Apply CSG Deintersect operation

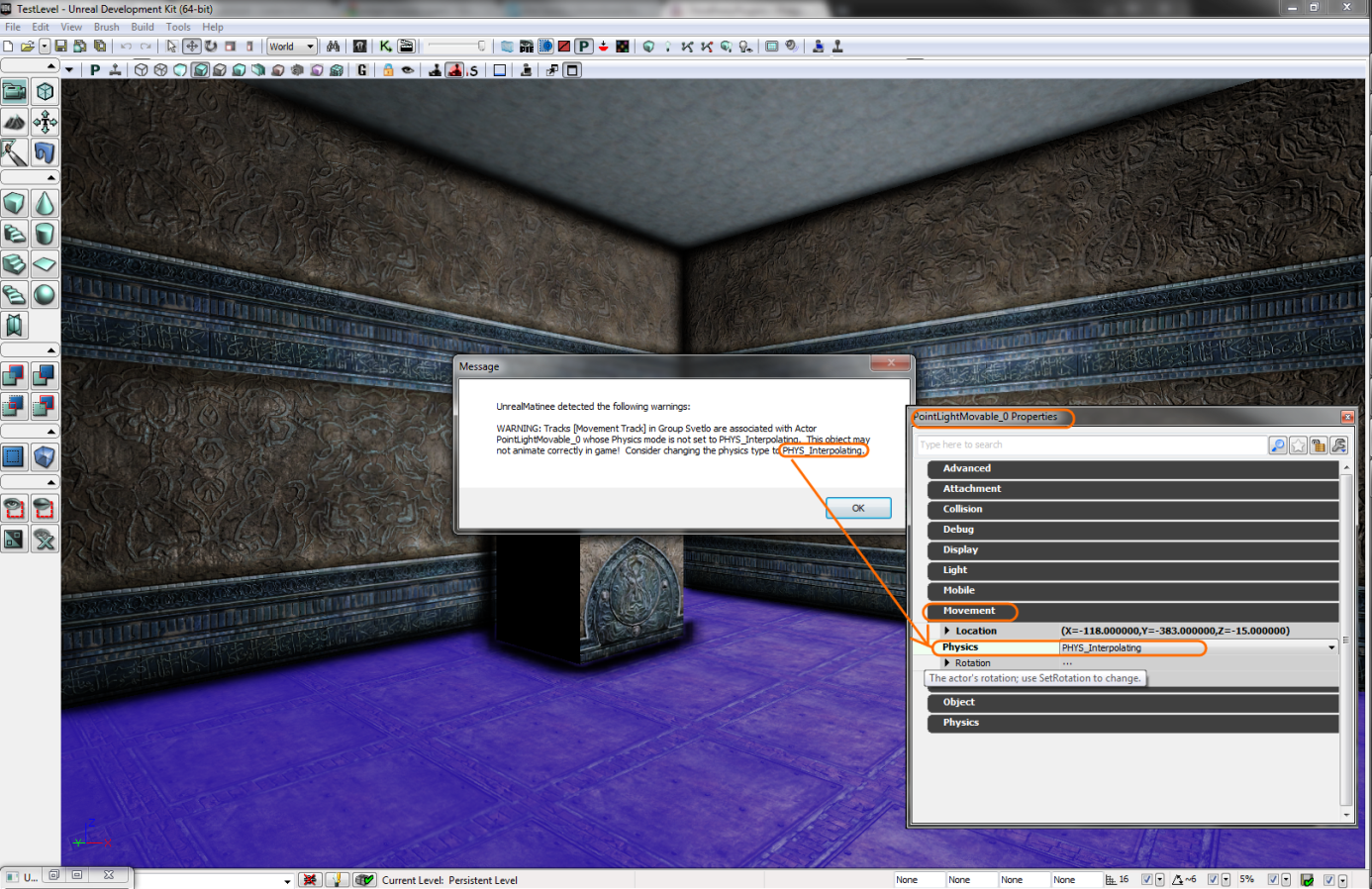tap(46, 407)
